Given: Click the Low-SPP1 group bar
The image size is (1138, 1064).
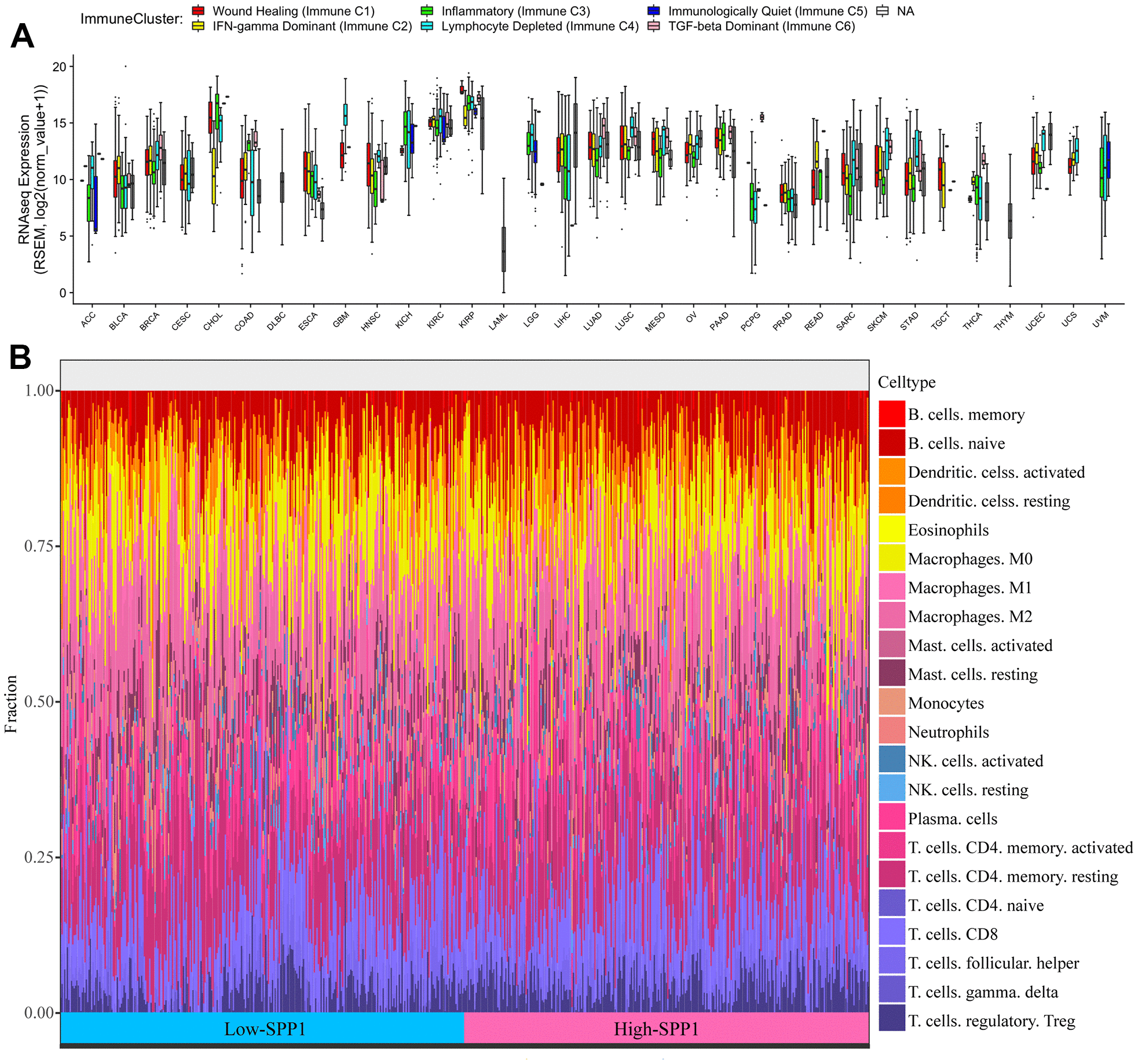Looking at the screenshot, I should [262, 1028].
